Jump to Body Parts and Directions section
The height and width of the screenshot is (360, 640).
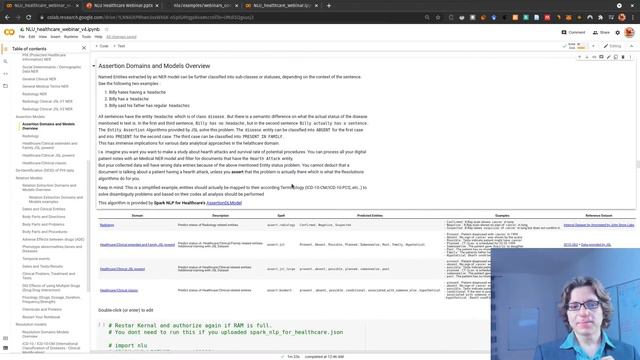[44, 217]
